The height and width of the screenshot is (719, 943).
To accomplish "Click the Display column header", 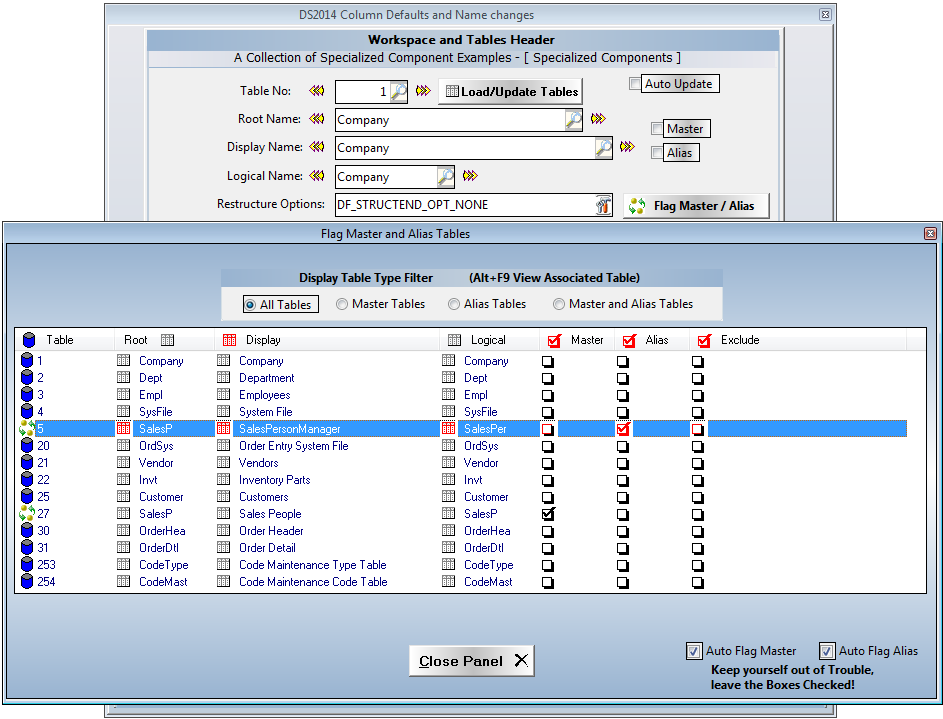I will coord(263,340).
